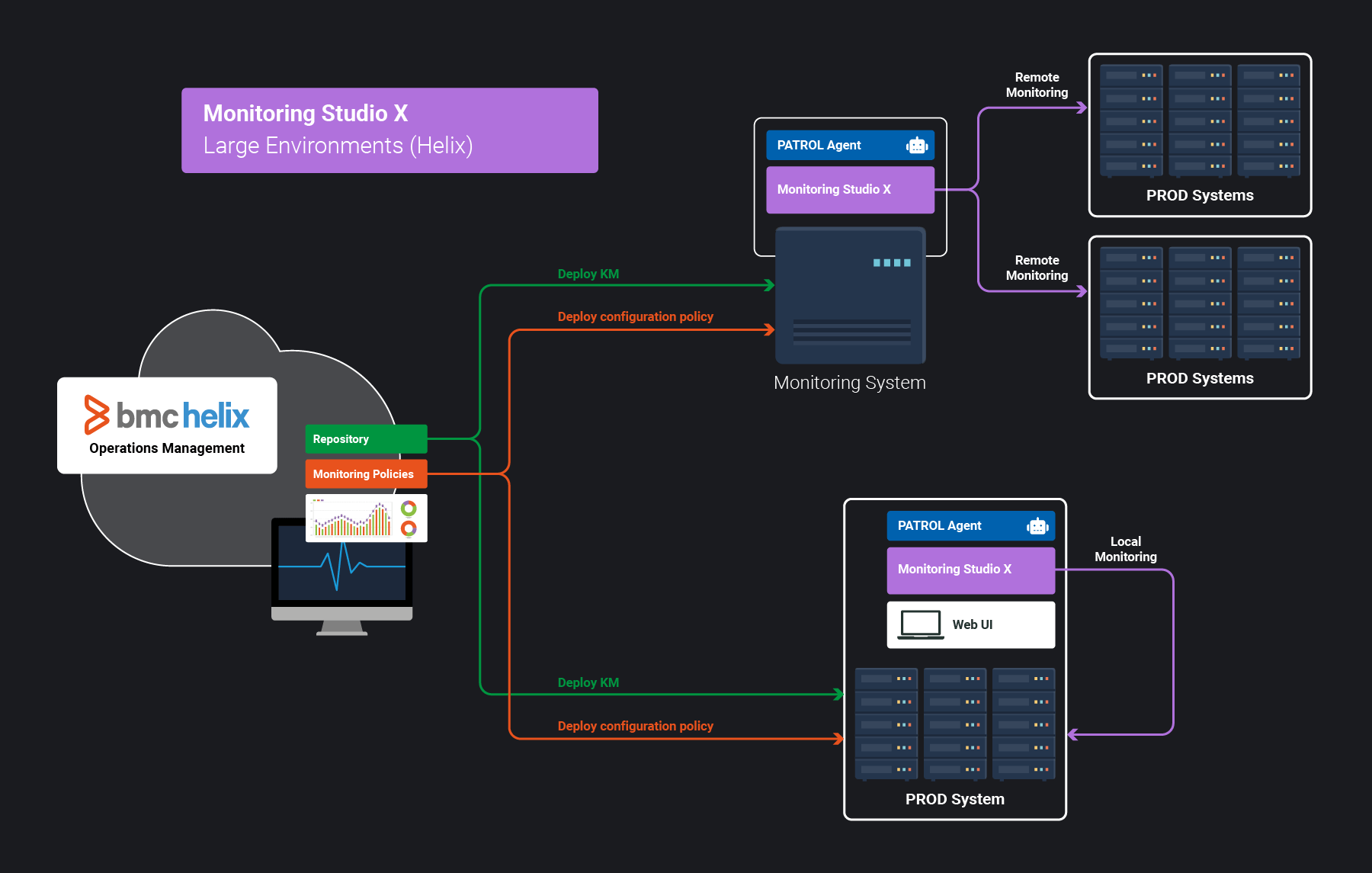Click the robot icon in Monitoring System's PATROL Agent
The width and height of the screenshot is (1372, 873).
click(917, 146)
